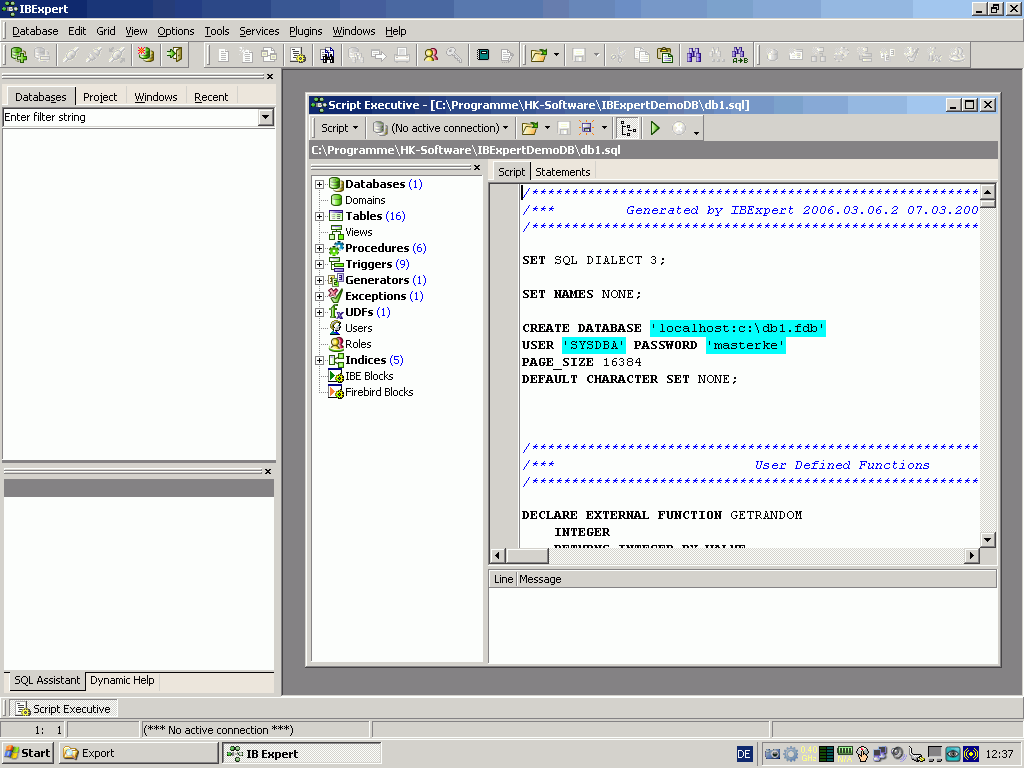Screen dimensions: 1024x768
Task: Expand the Generators (1) tree node
Action: point(319,280)
